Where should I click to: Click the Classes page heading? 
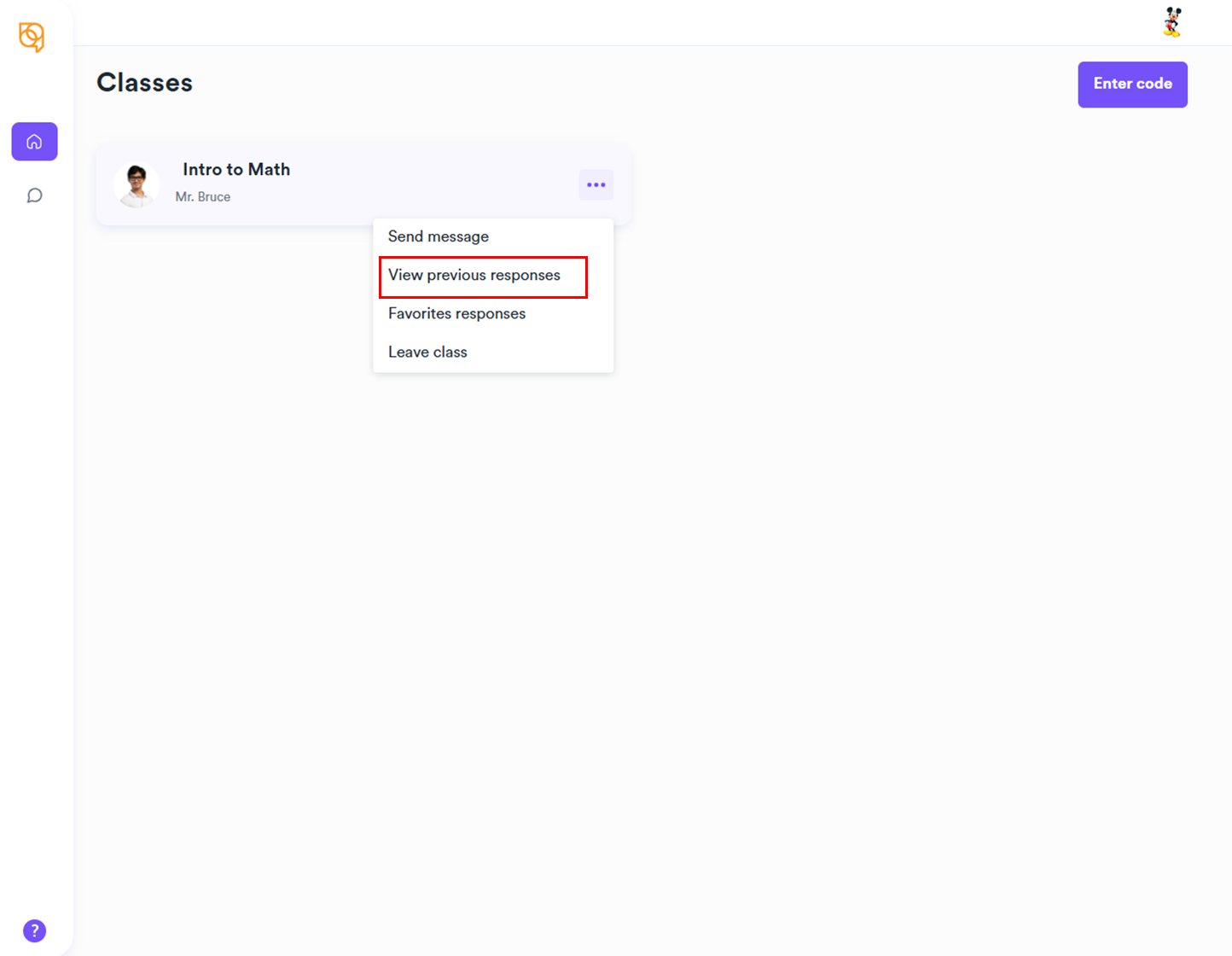coord(145,83)
